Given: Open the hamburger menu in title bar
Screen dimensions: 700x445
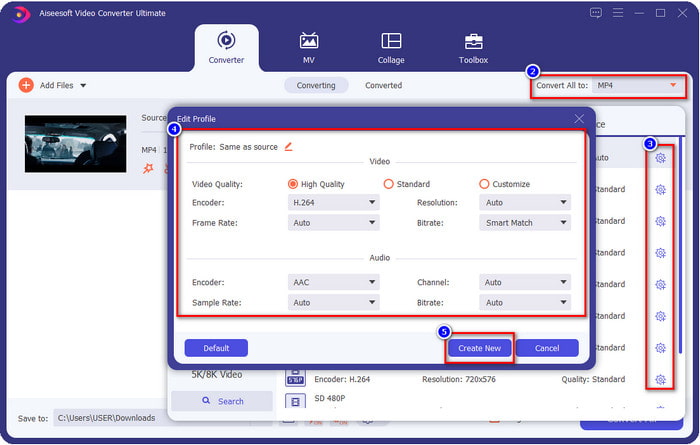Looking at the screenshot, I should (618, 13).
